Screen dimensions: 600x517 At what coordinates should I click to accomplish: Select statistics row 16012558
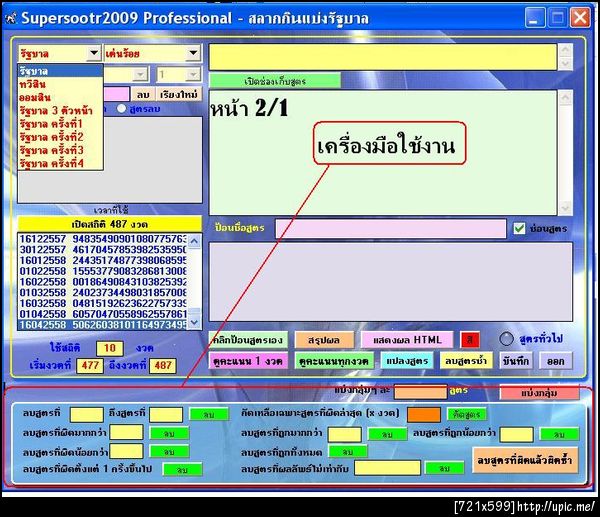tap(103, 260)
